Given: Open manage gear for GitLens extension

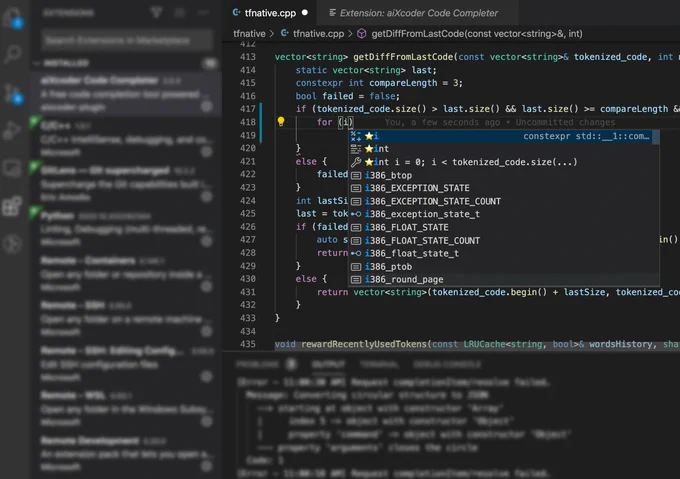Looking at the screenshot, I should pyautogui.click(x=207, y=196).
